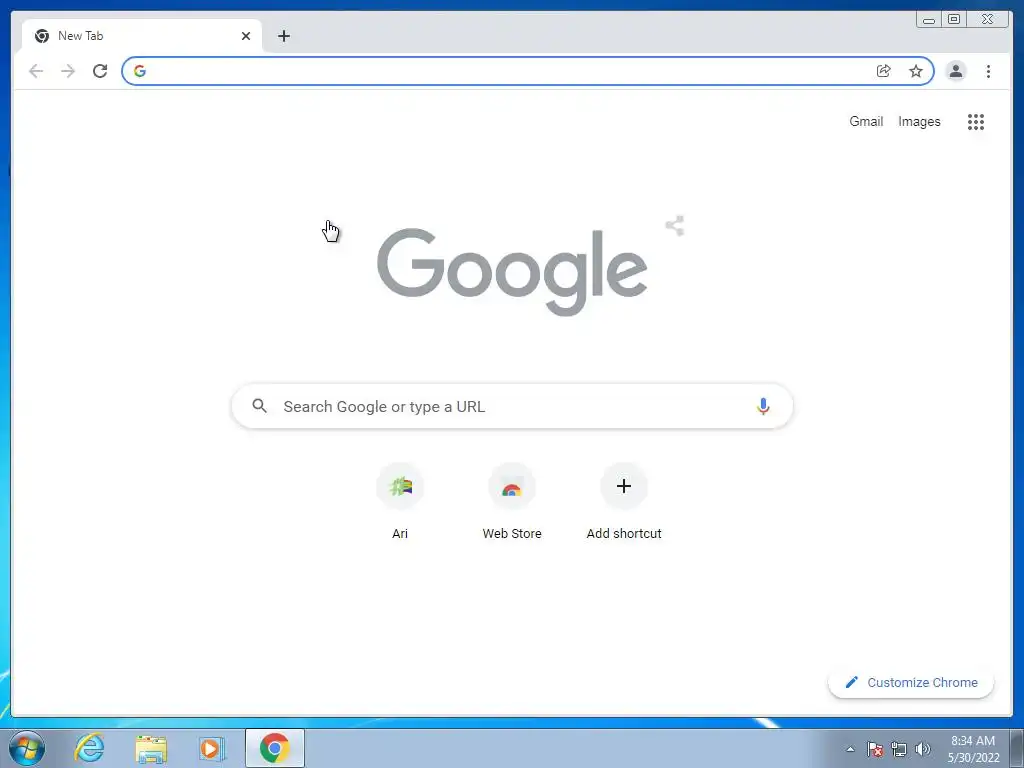Open Windows Media Player from the taskbar
Image resolution: width=1024 pixels, height=768 pixels.
click(212, 748)
